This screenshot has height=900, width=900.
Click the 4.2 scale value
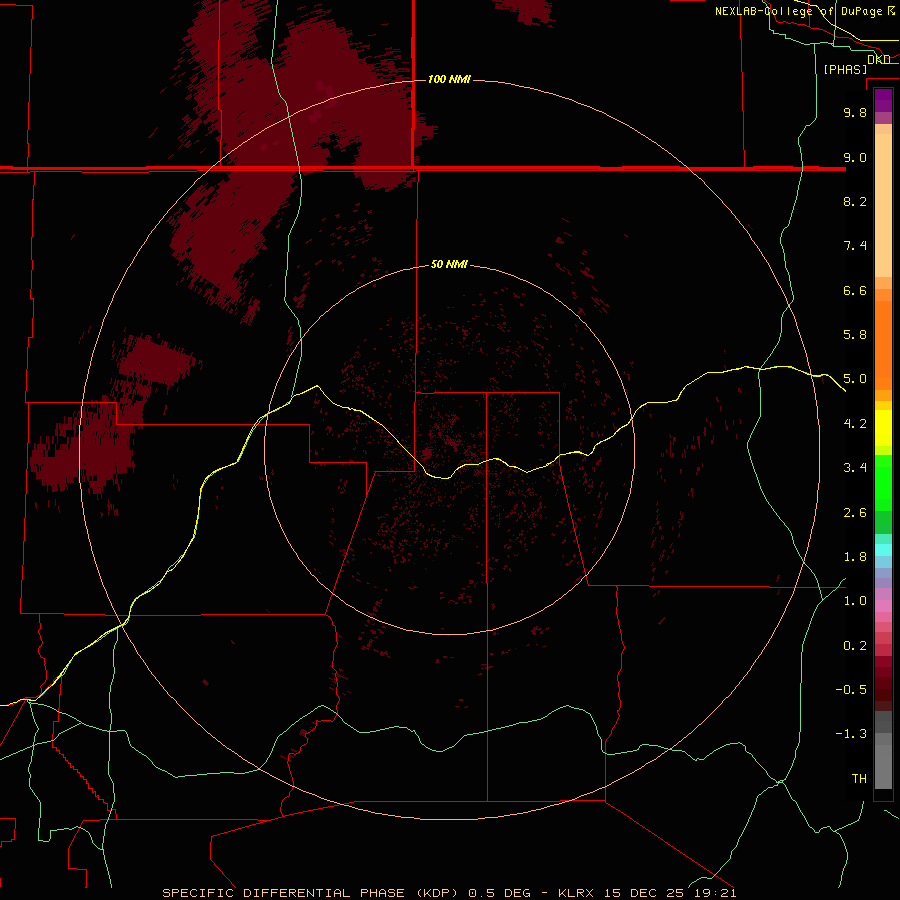click(x=855, y=424)
